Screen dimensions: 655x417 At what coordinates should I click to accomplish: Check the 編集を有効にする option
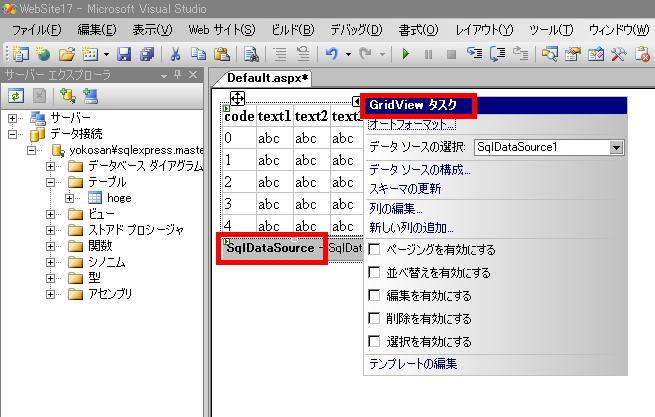click(x=374, y=295)
